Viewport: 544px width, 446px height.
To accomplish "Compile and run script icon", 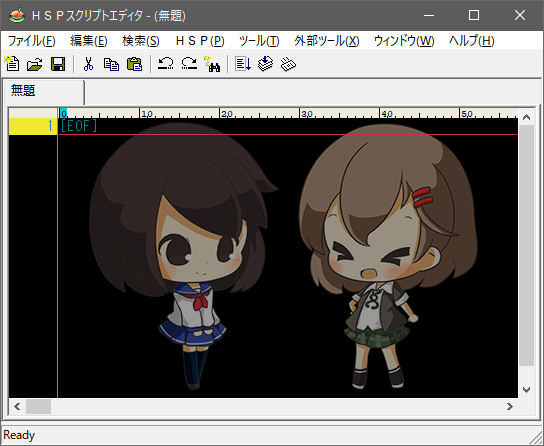I will tap(243, 64).
